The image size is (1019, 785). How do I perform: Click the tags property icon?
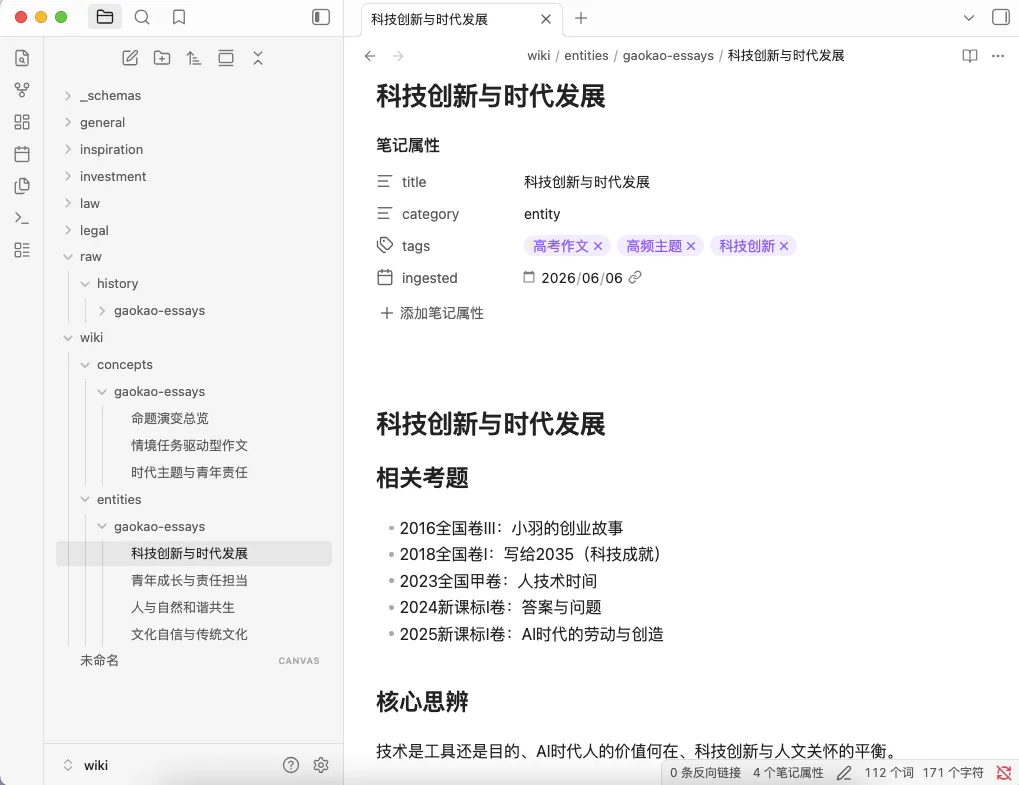[x=385, y=245]
